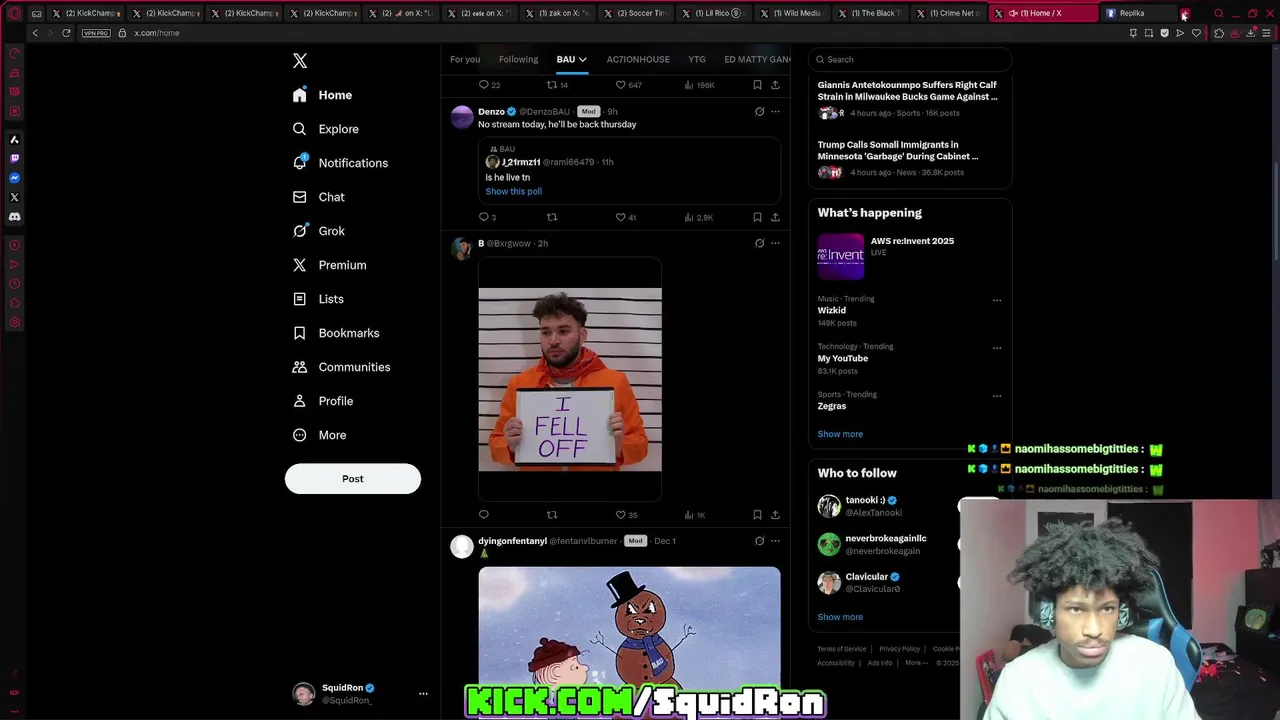Switch to AC7IONHOUSE tab
Image resolution: width=1280 pixels, height=720 pixels.
point(638,60)
